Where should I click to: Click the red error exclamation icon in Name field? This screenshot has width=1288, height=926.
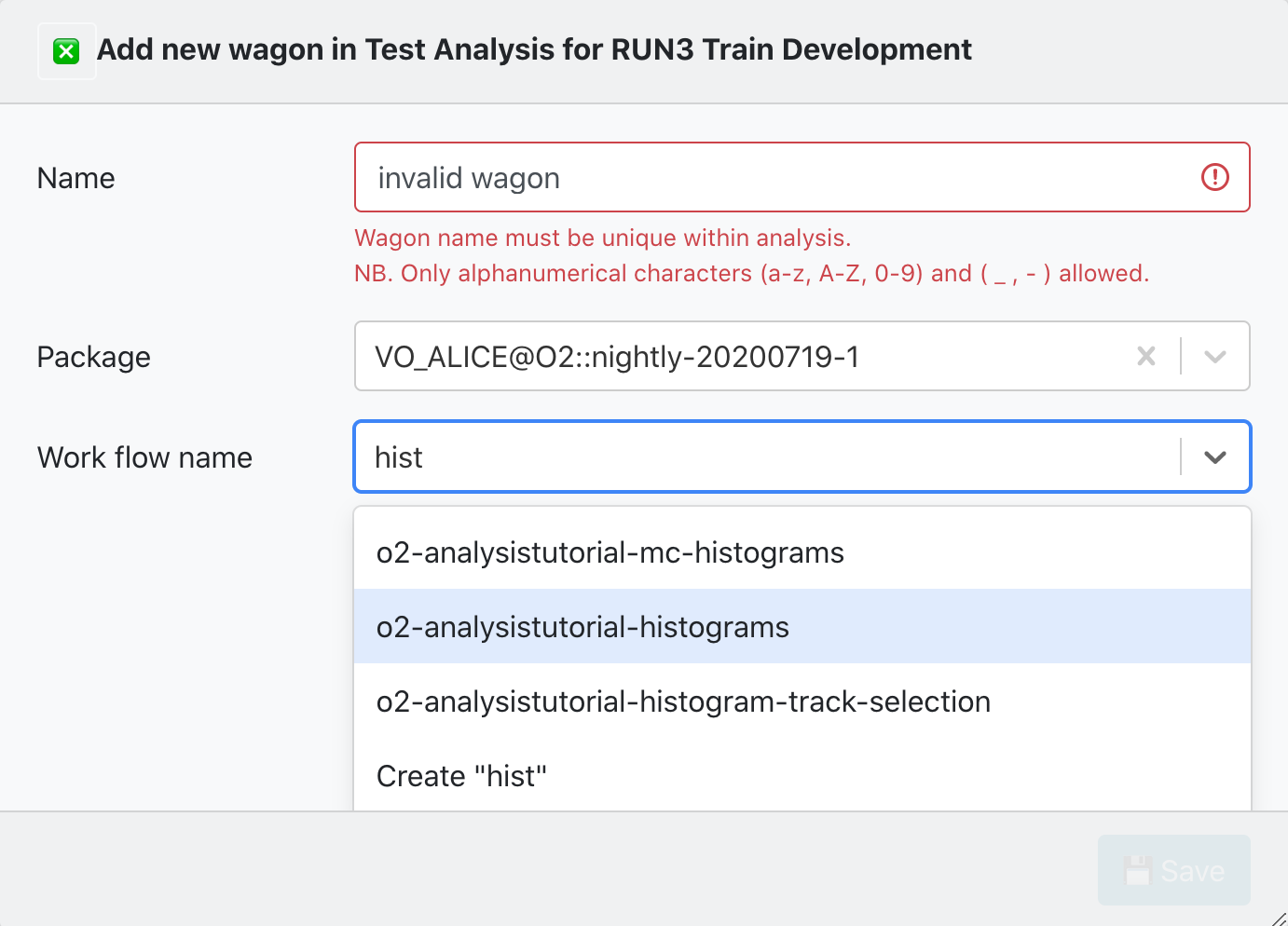point(1214,177)
